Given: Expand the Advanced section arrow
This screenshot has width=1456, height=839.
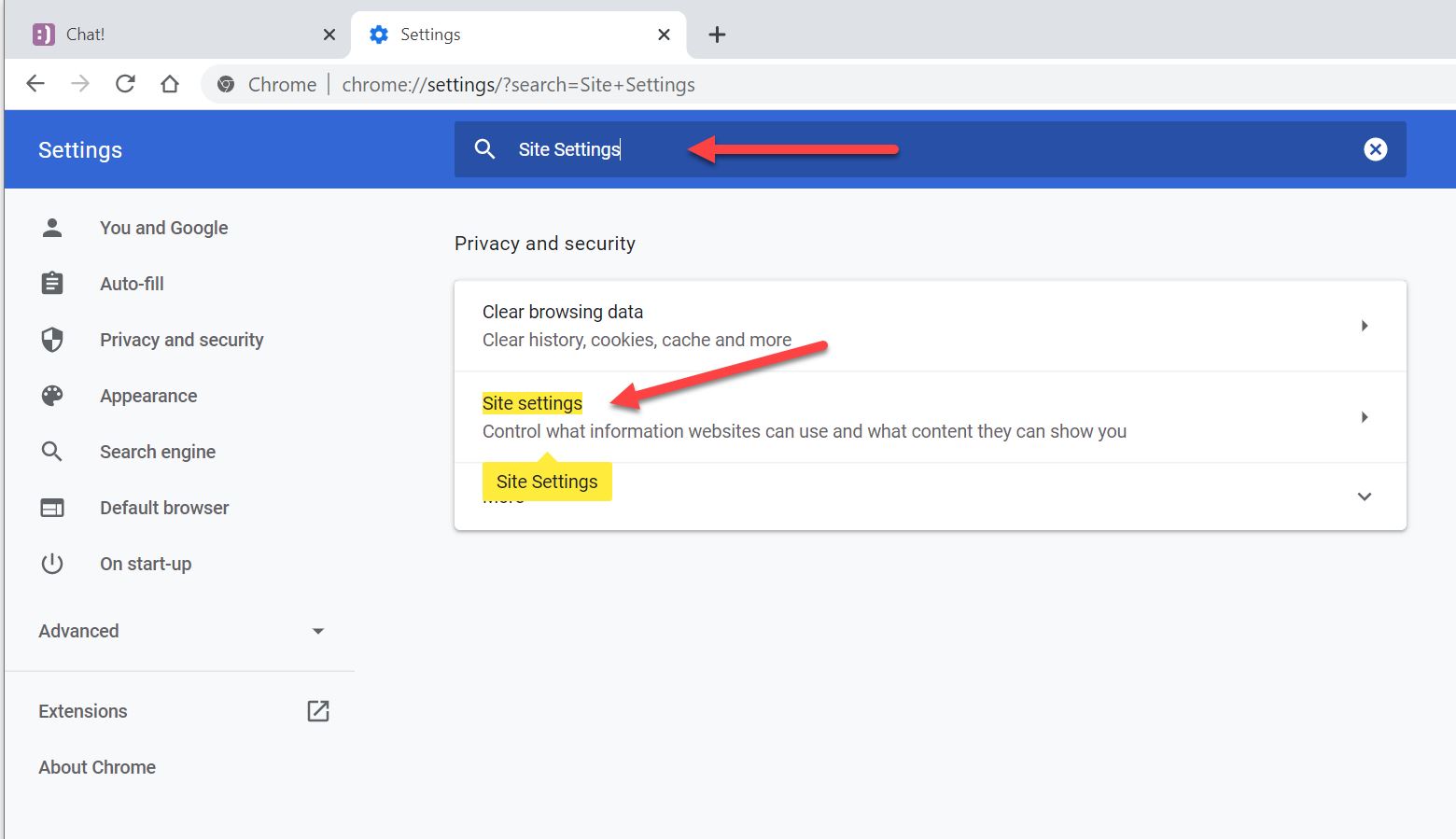Looking at the screenshot, I should [x=318, y=631].
